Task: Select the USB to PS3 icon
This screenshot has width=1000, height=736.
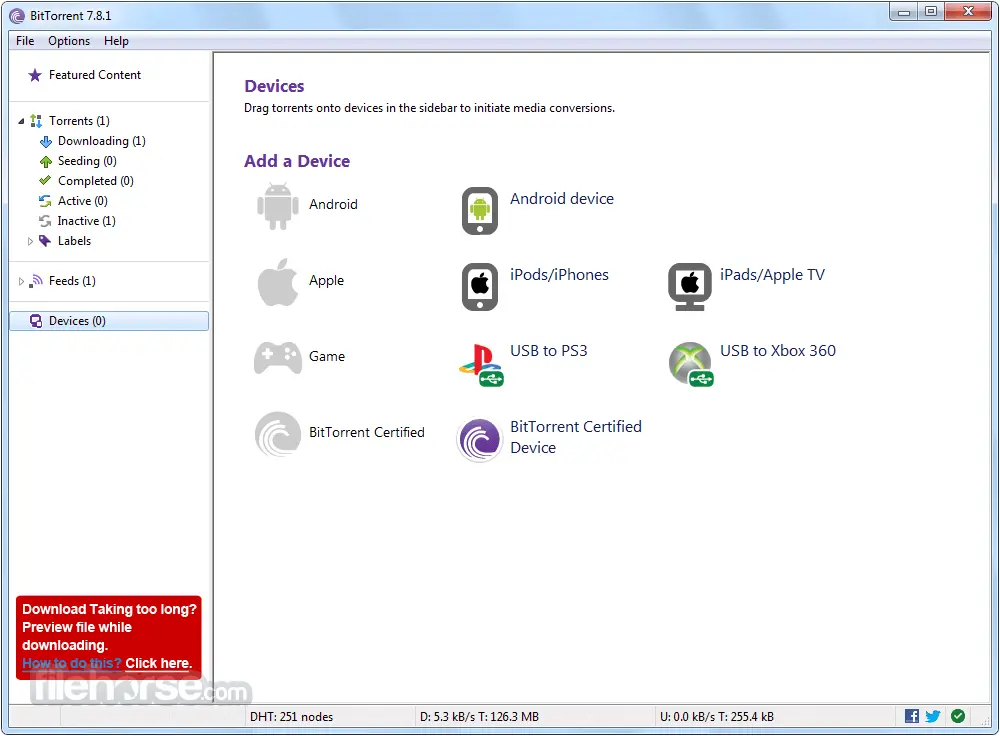Action: pos(480,363)
